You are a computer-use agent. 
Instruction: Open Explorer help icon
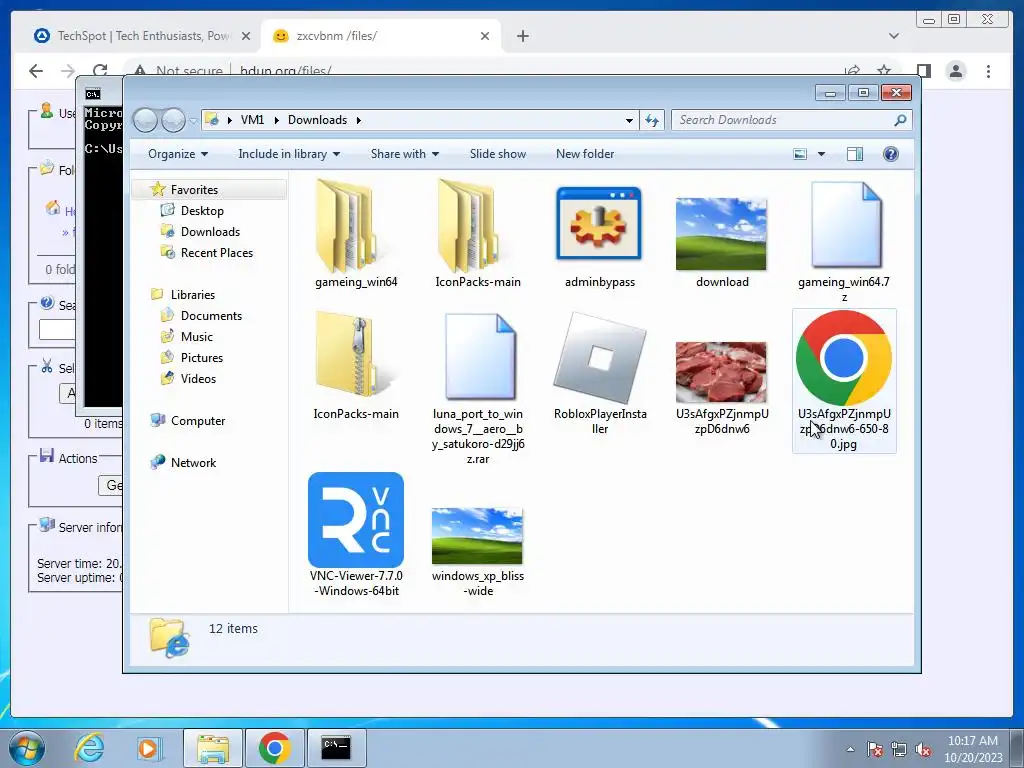(890, 154)
